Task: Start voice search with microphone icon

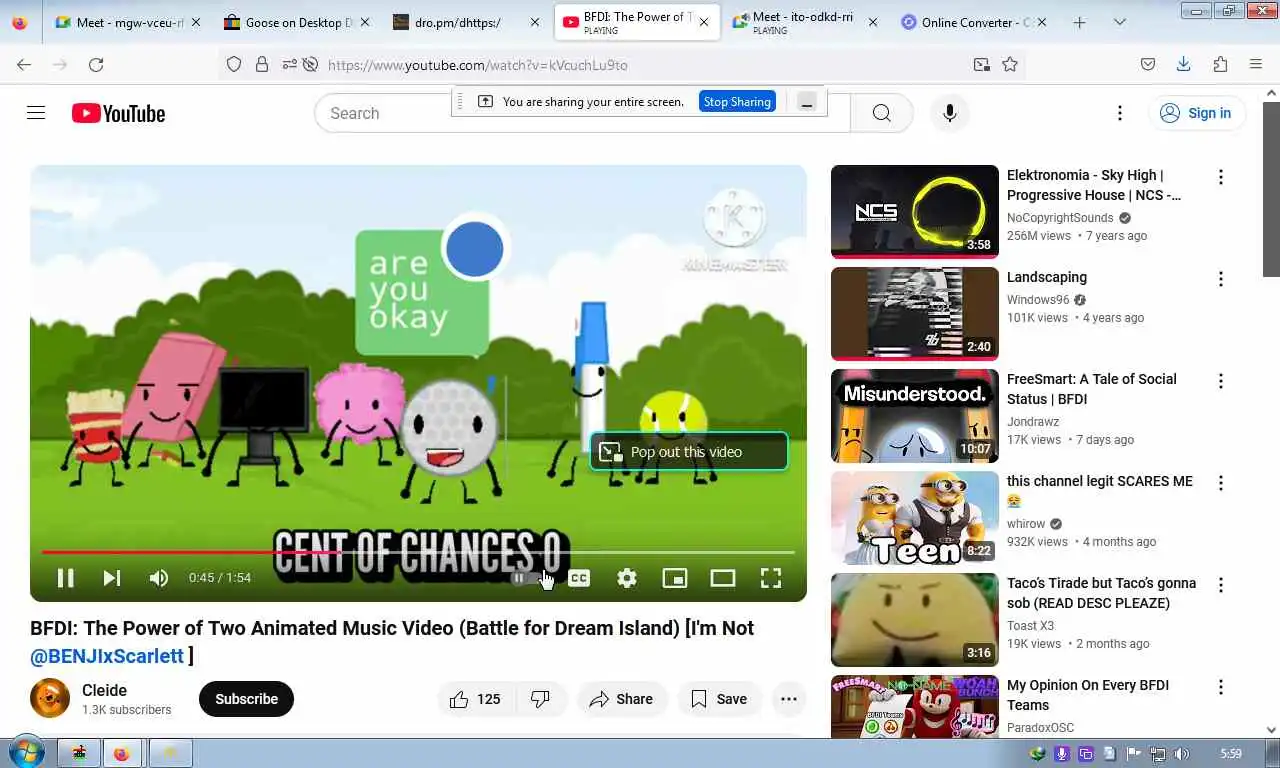Action: [x=950, y=113]
